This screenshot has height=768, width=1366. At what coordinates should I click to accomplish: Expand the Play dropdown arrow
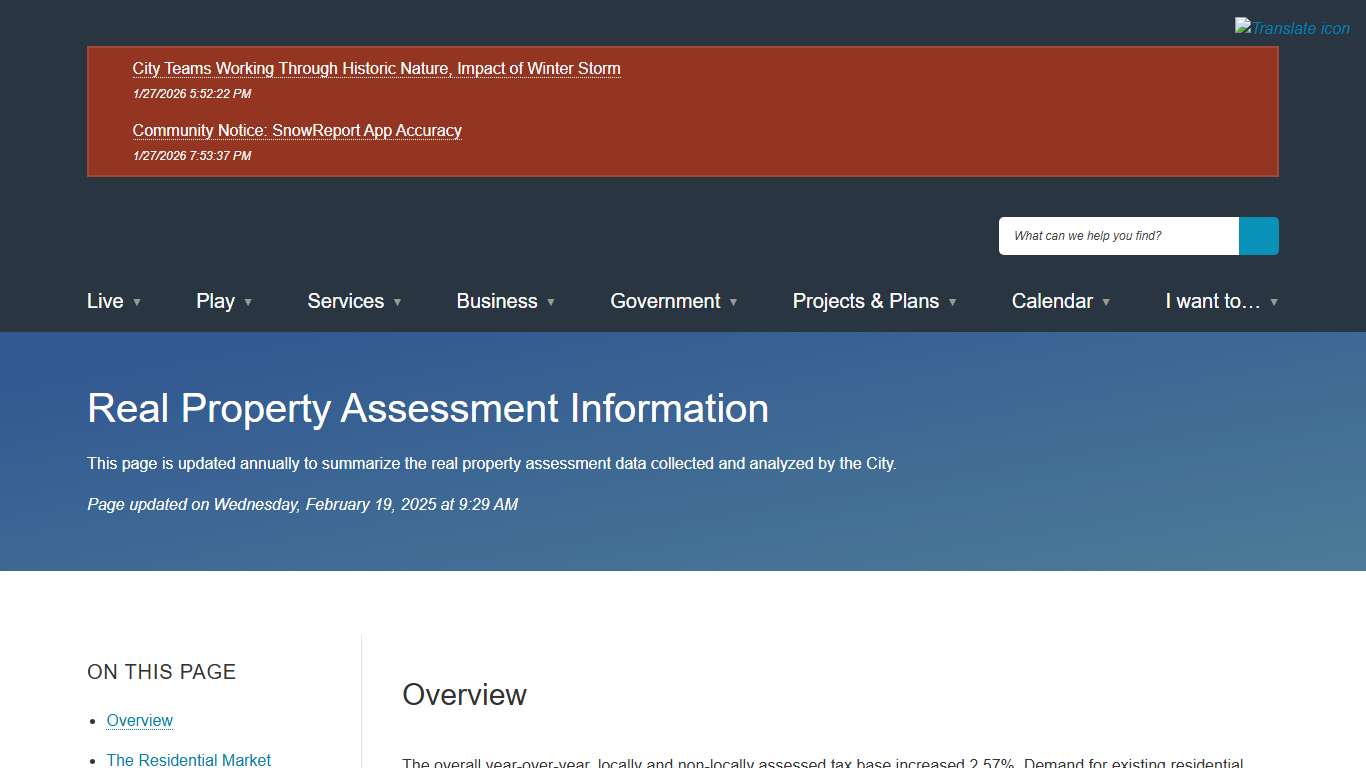(x=247, y=302)
